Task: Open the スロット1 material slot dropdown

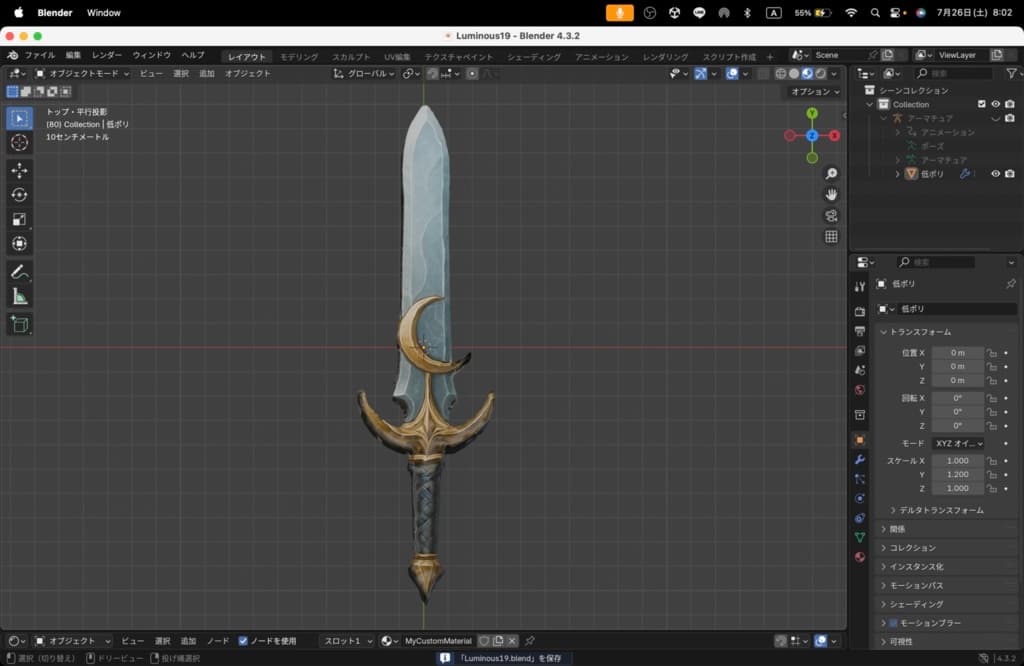Action: (348, 641)
